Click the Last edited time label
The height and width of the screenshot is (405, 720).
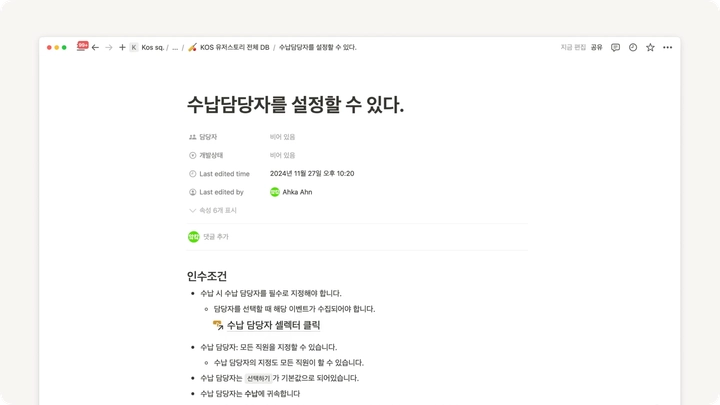pyautogui.click(x=225, y=174)
